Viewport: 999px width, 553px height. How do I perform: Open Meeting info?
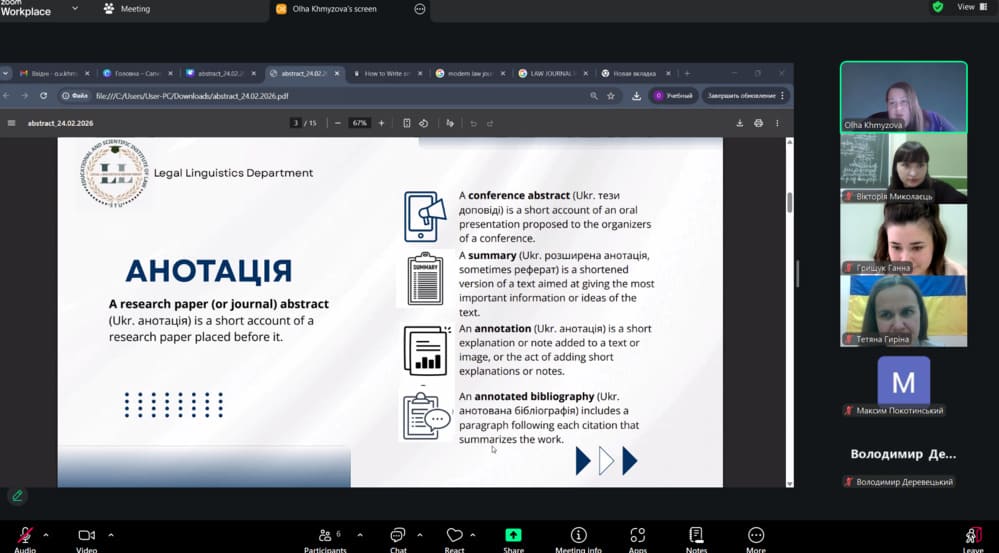pos(578,537)
